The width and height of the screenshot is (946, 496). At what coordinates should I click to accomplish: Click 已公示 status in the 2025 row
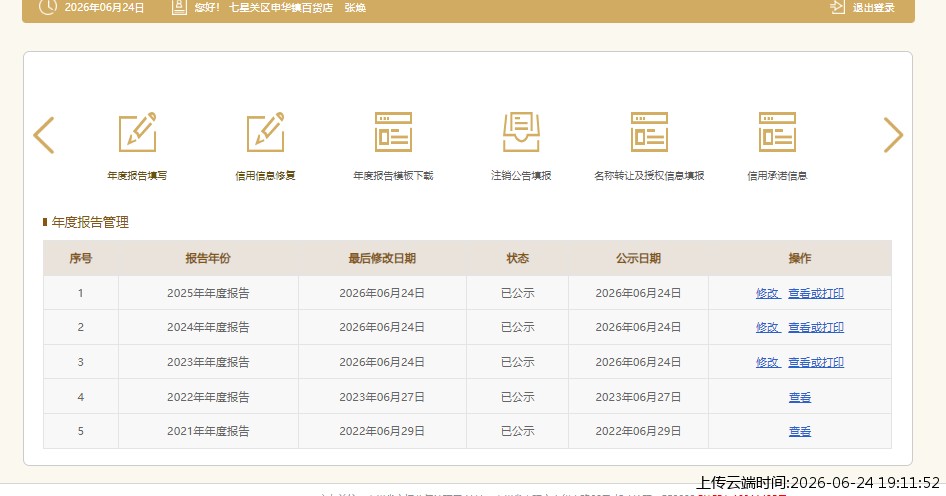click(518, 293)
